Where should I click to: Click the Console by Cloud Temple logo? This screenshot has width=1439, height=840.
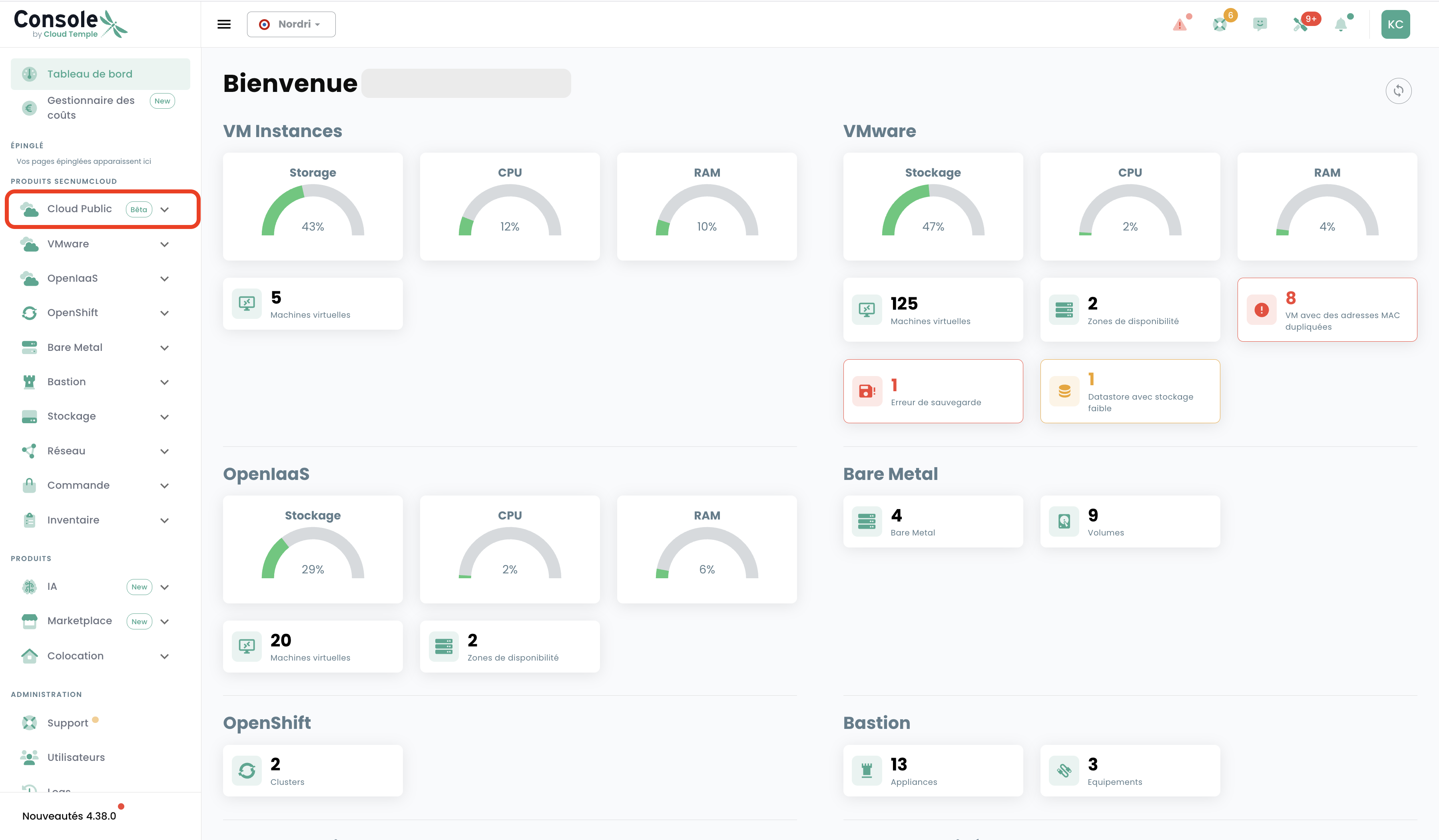71,24
